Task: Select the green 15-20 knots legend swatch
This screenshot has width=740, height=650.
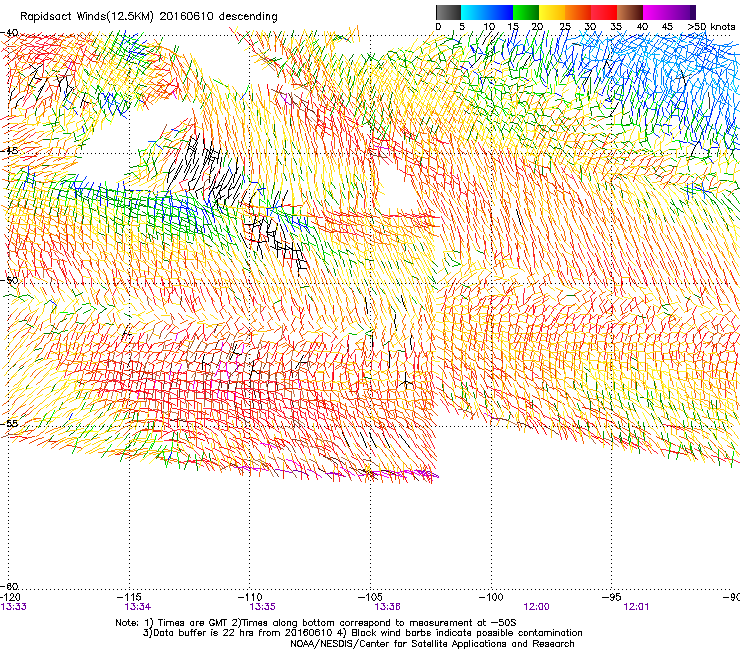Action: click(x=526, y=12)
